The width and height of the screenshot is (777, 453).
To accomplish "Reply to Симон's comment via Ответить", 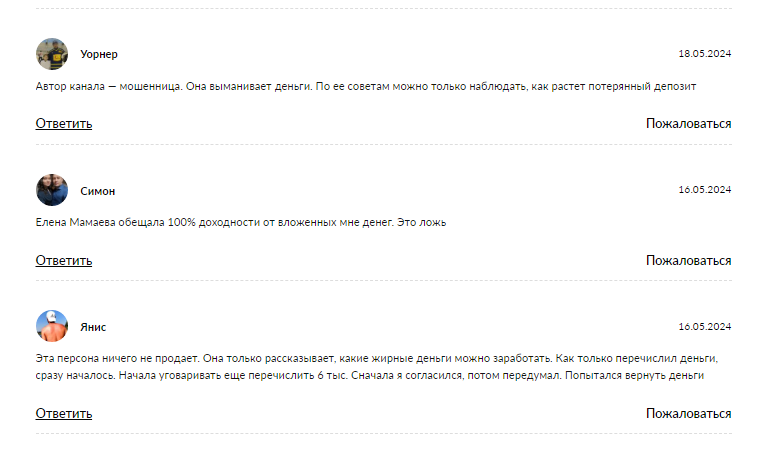I will (x=64, y=260).
